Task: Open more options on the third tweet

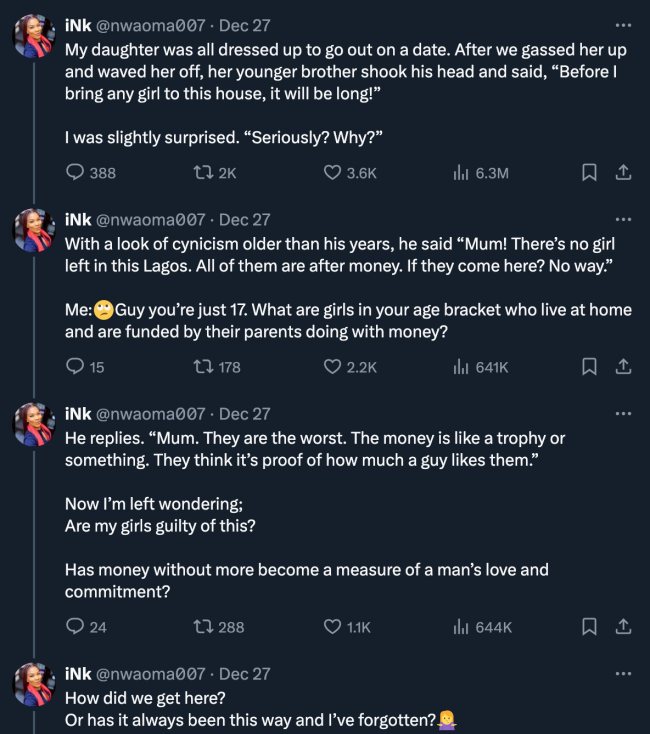Action: tap(623, 413)
